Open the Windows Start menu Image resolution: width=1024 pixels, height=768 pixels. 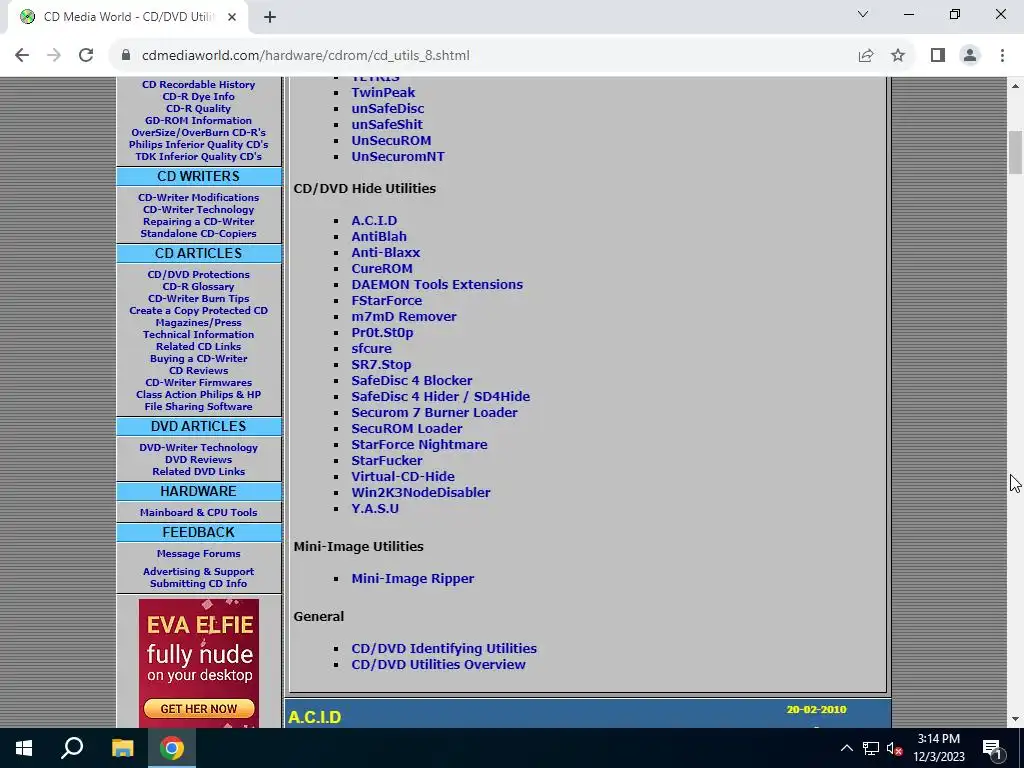pyautogui.click(x=24, y=748)
